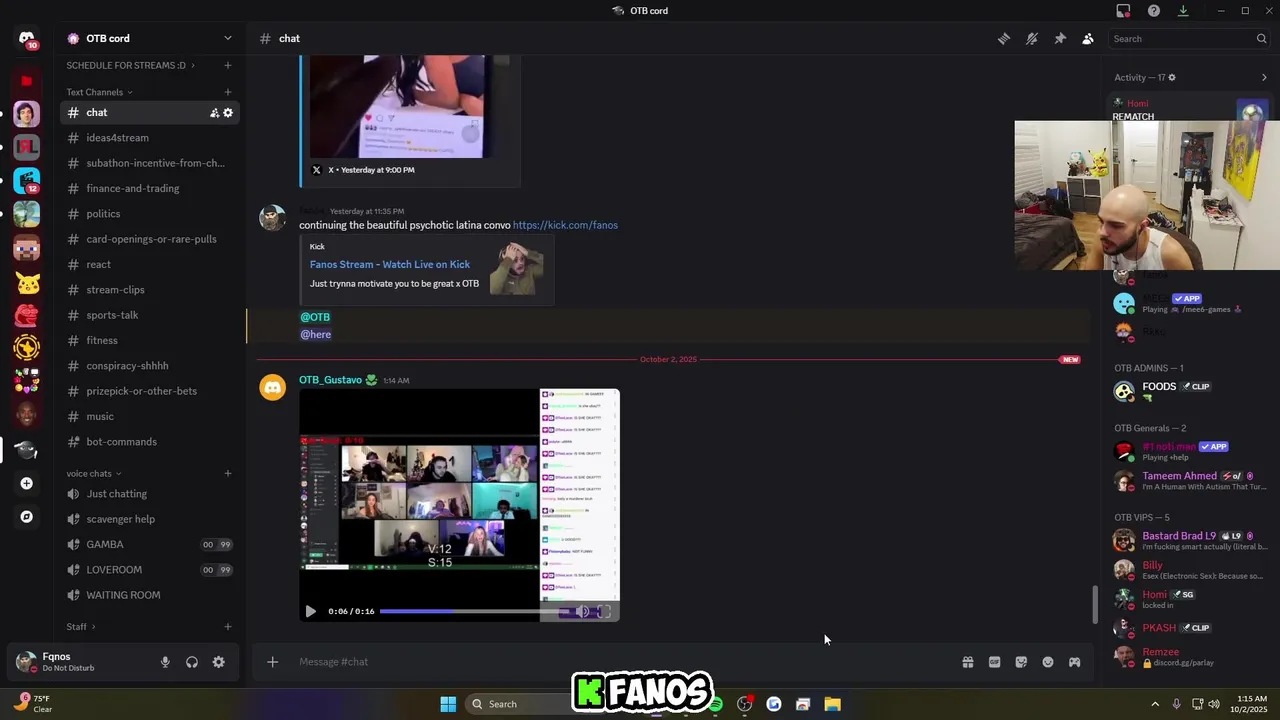Image resolution: width=1280 pixels, height=720 pixels.
Task: Switch to politics channel
Action: (150, 214)
